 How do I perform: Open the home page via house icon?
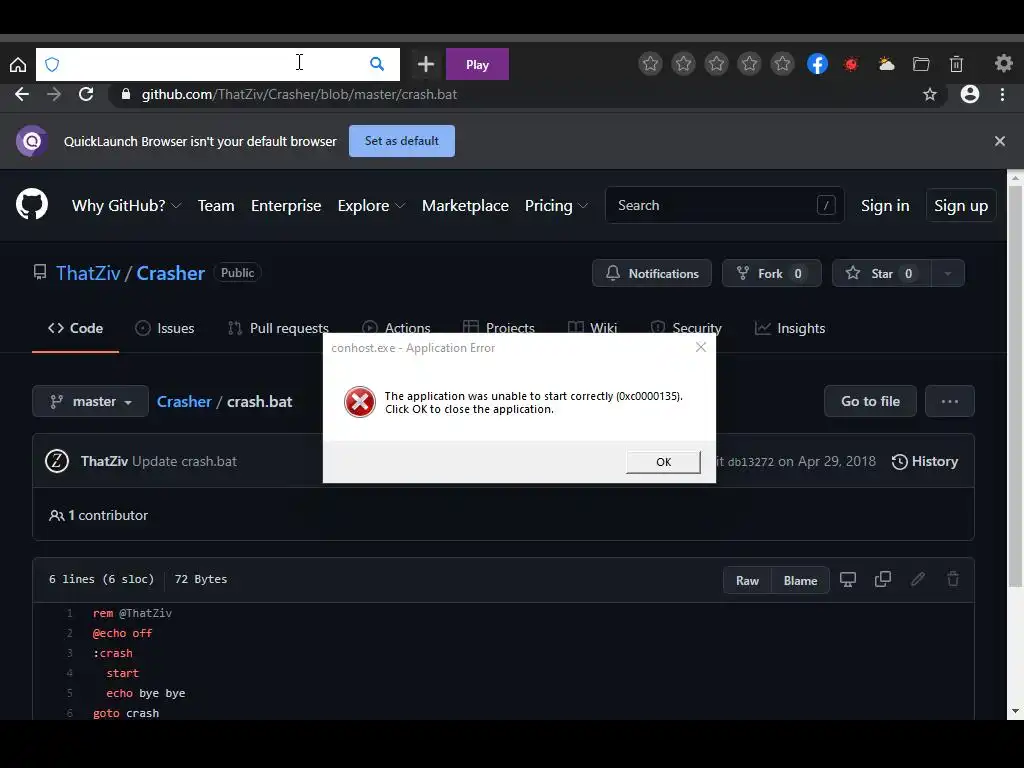[18, 64]
